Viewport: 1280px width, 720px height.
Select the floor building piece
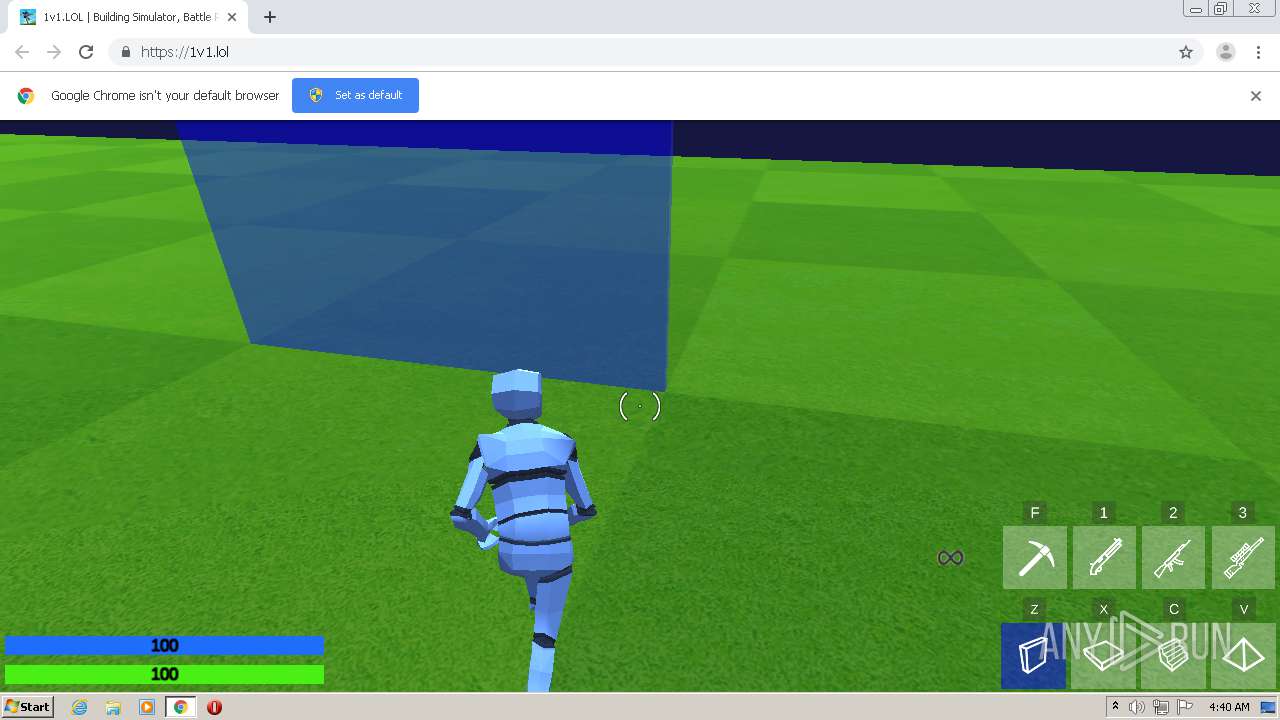[x=1104, y=656]
